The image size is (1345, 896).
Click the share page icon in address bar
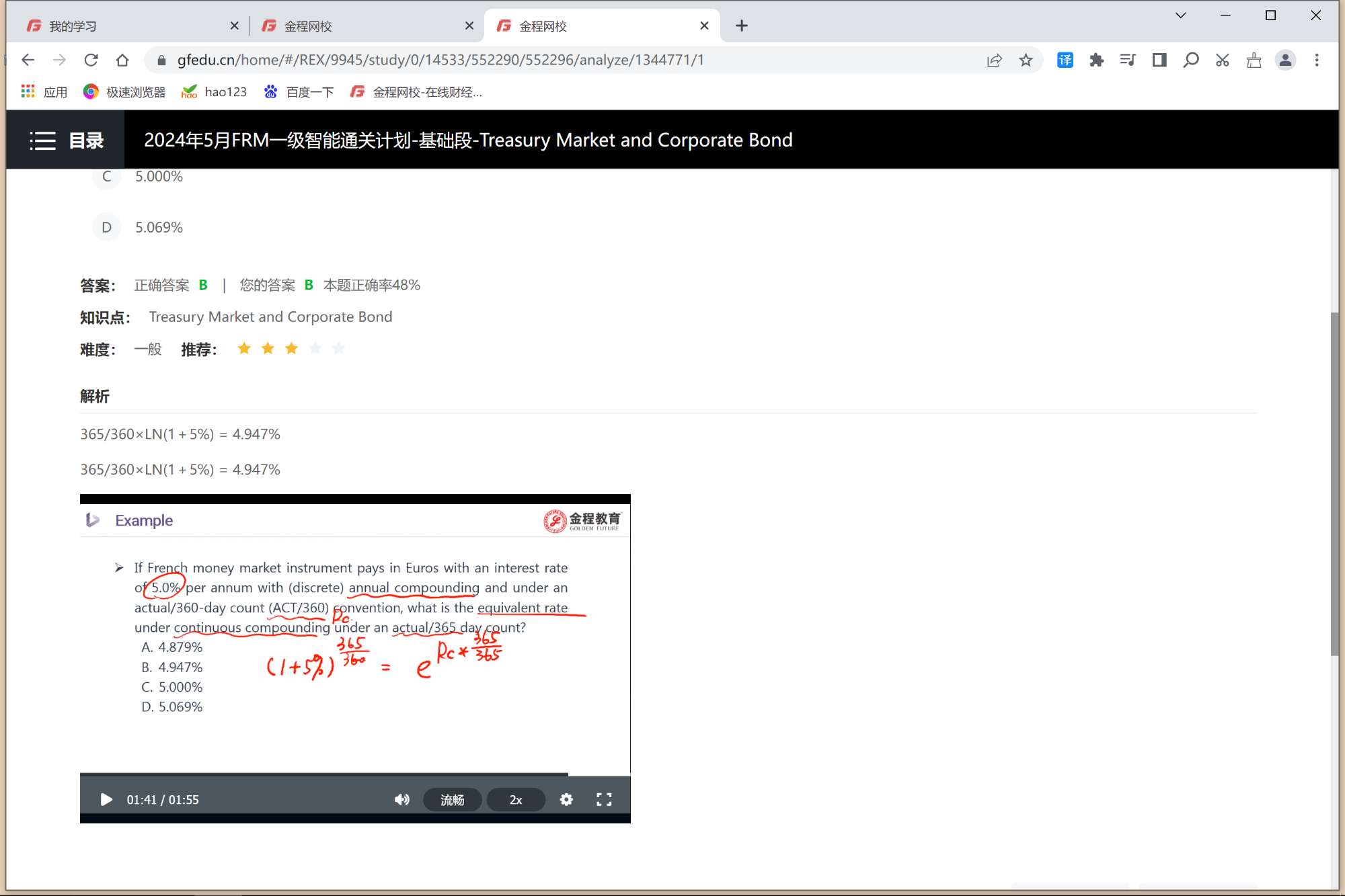pos(994,60)
